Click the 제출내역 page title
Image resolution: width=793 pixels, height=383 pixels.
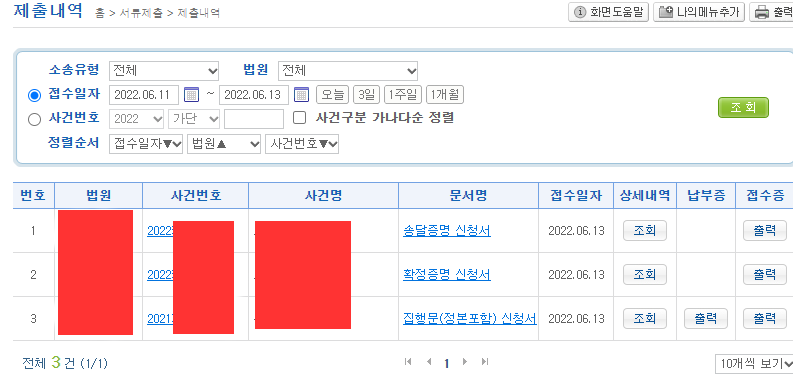tap(48, 11)
